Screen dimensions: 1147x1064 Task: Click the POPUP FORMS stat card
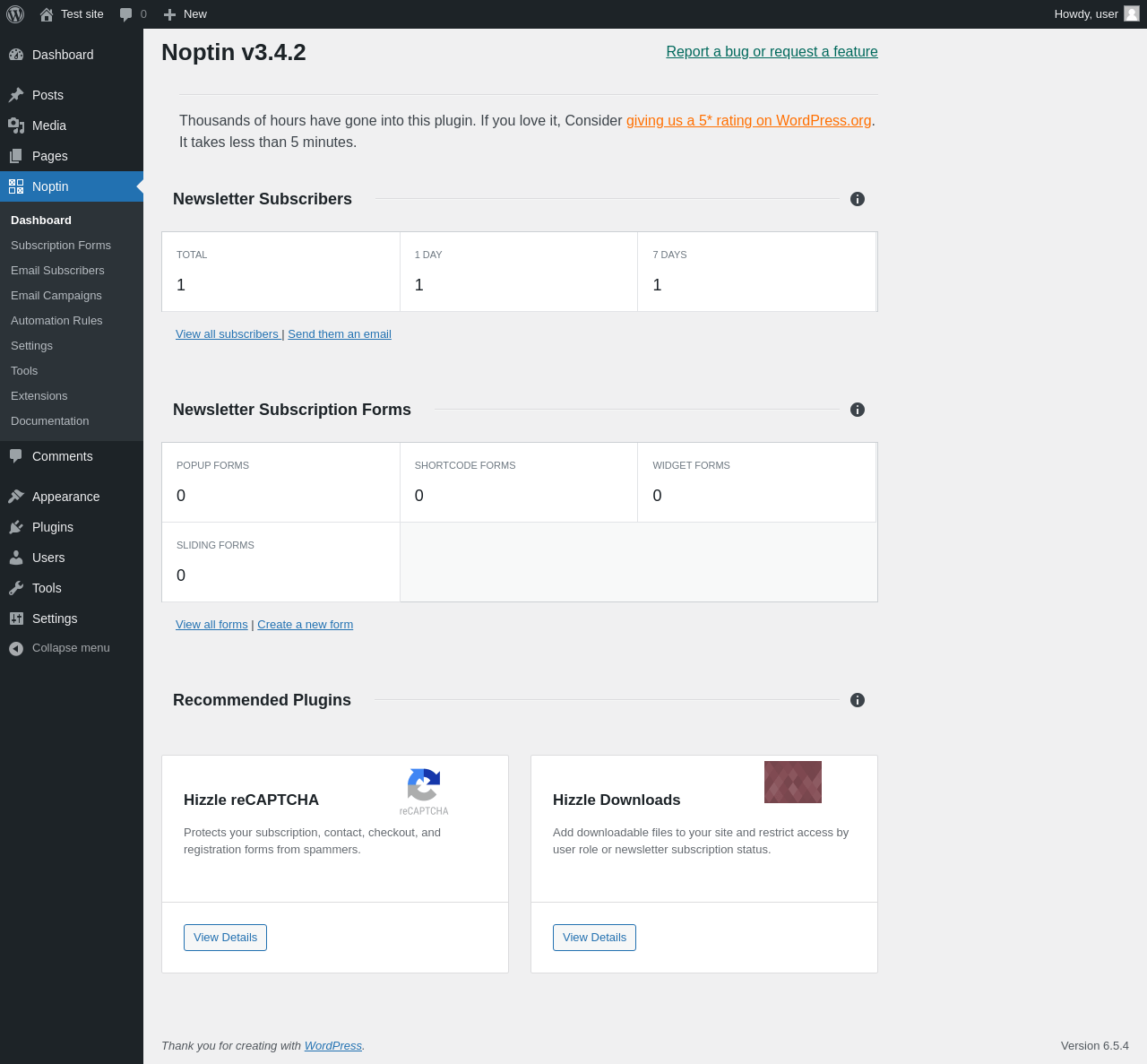(281, 482)
